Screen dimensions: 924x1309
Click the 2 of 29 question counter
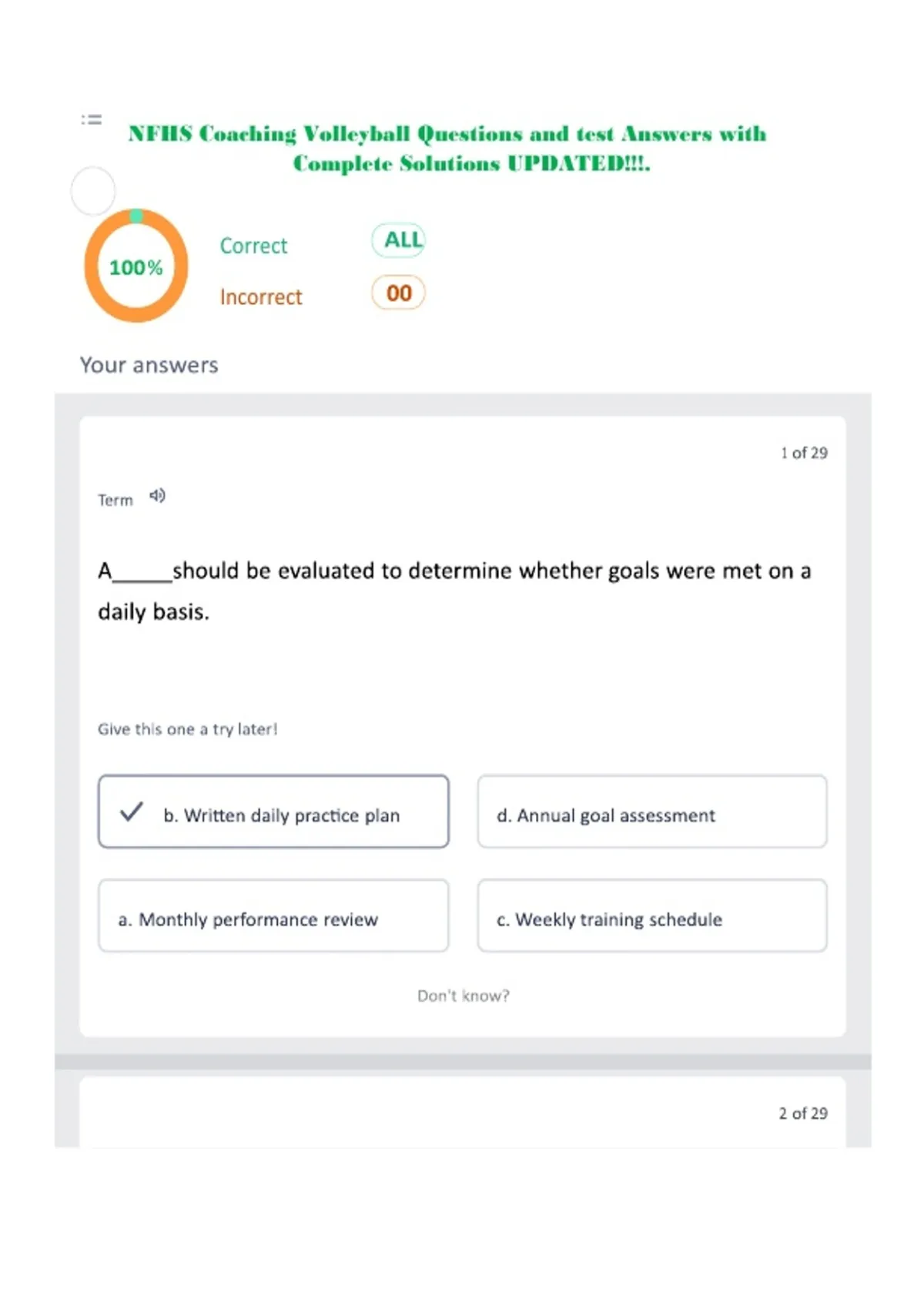tap(803, 1113)
